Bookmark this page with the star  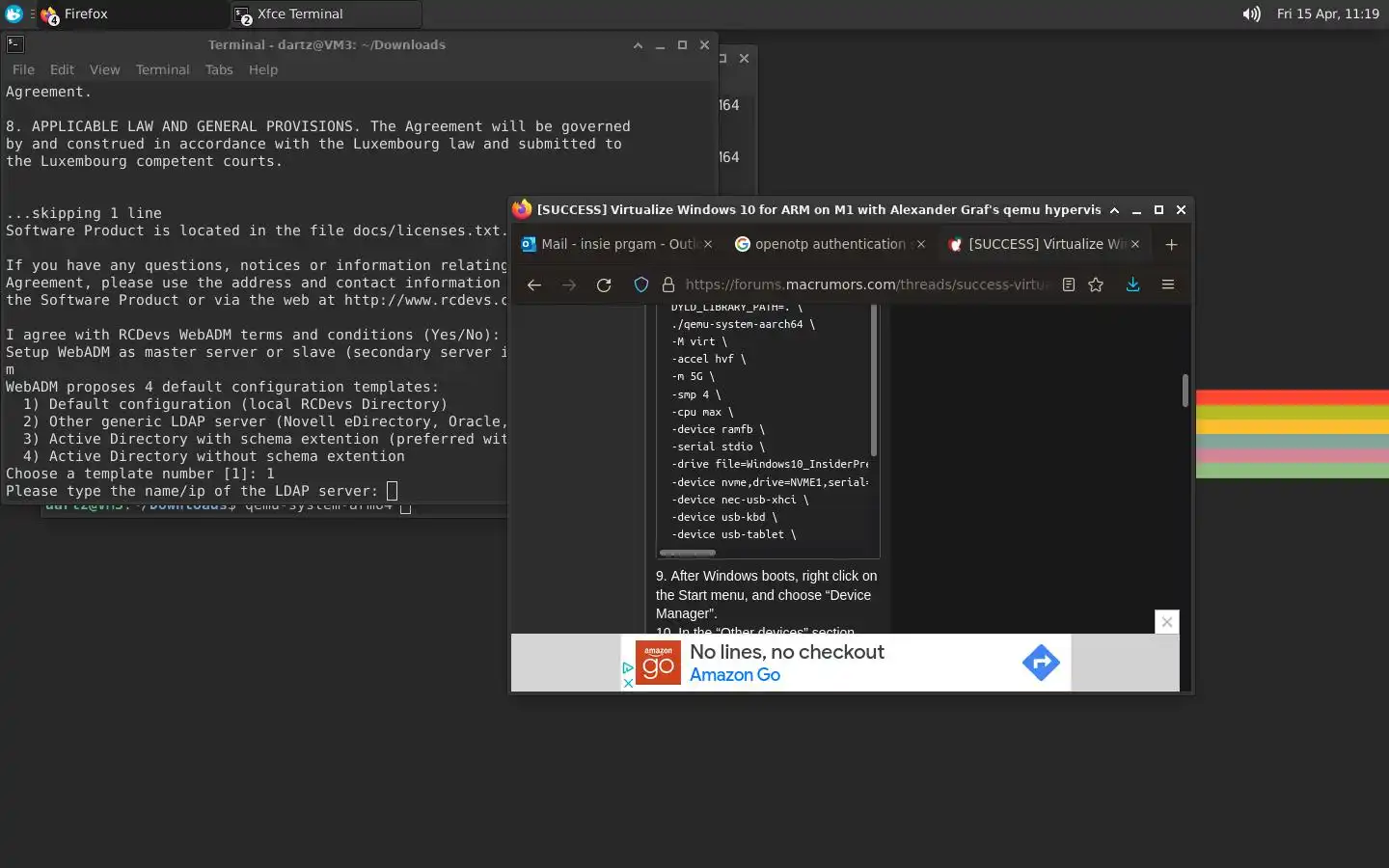(x=1096, y=285)
